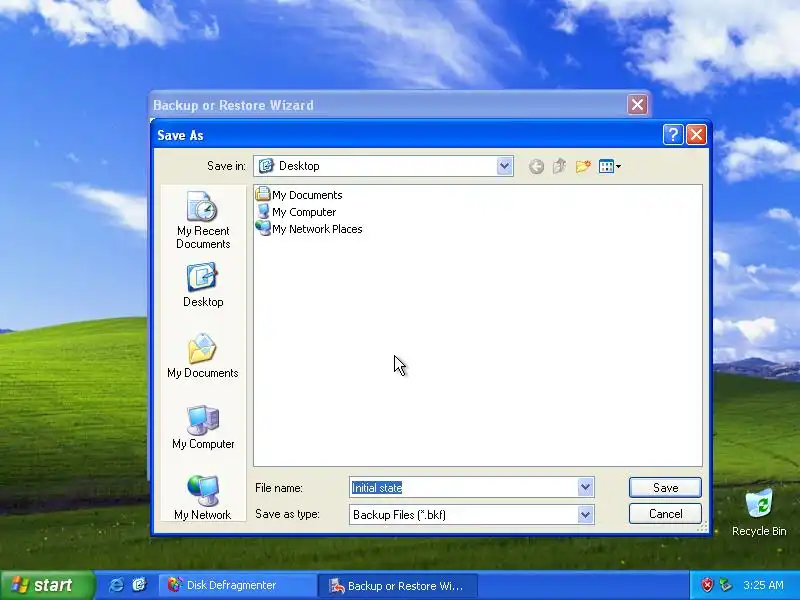The width and height of the screenshot is (800, 600).
Task: Click the Back navigation arrow icon
Action: (536, 166)
